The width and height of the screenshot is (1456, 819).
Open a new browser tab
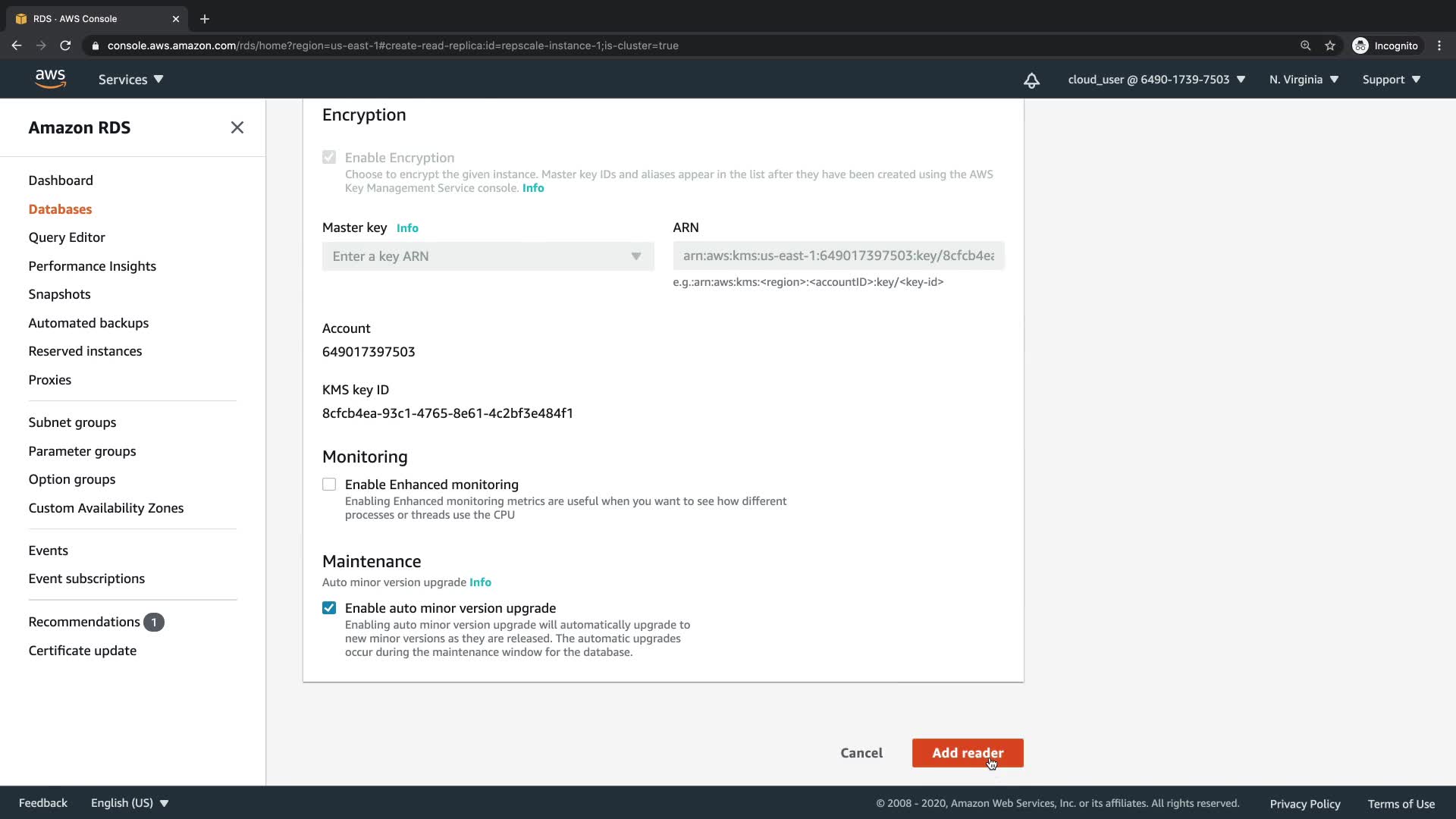205,19
